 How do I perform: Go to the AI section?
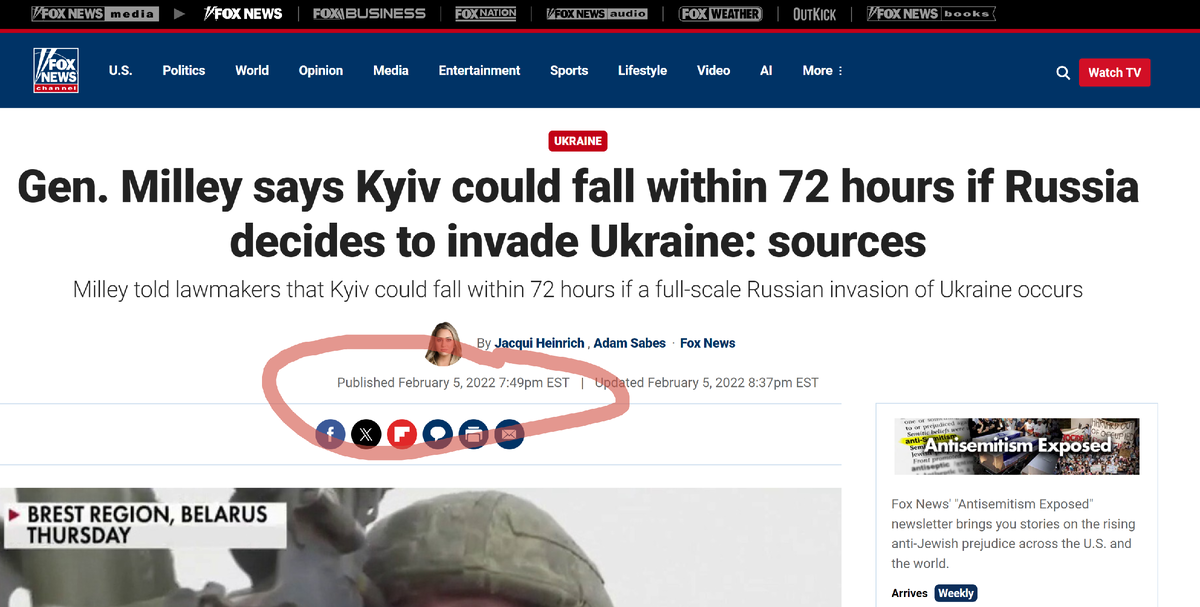766,71
